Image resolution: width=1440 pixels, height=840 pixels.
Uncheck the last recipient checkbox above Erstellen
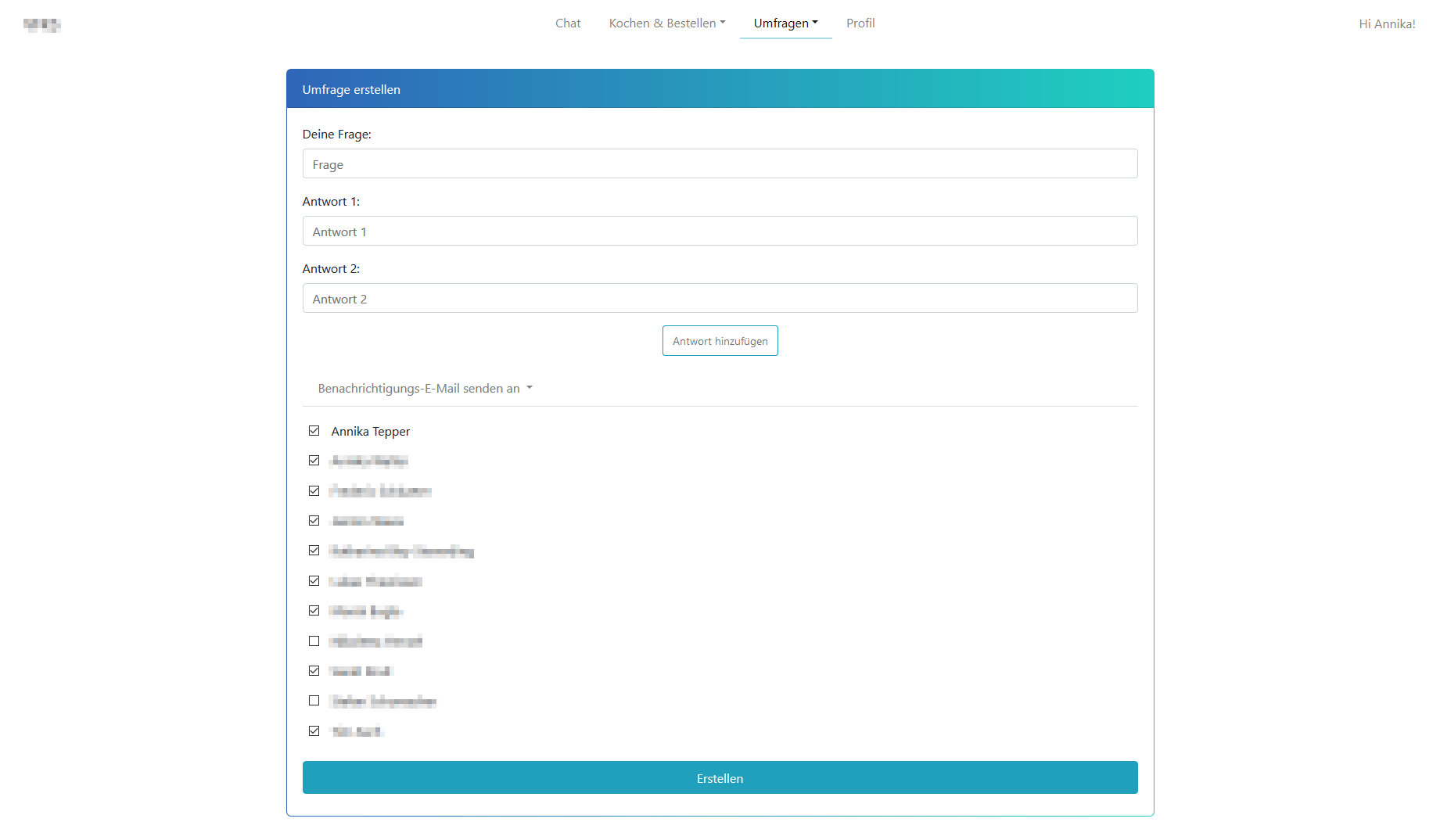314,731
